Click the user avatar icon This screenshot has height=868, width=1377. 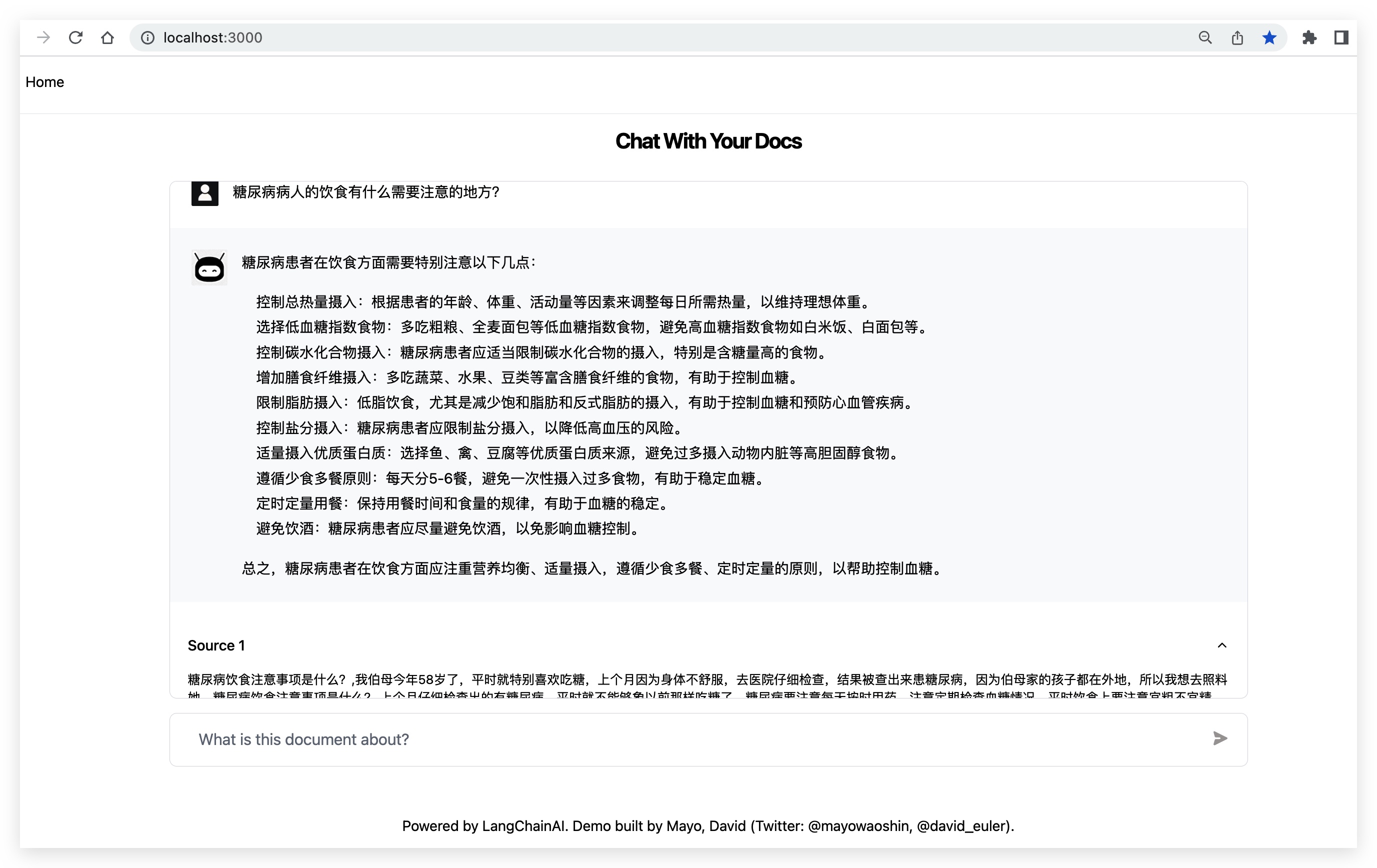click(204, 193)
